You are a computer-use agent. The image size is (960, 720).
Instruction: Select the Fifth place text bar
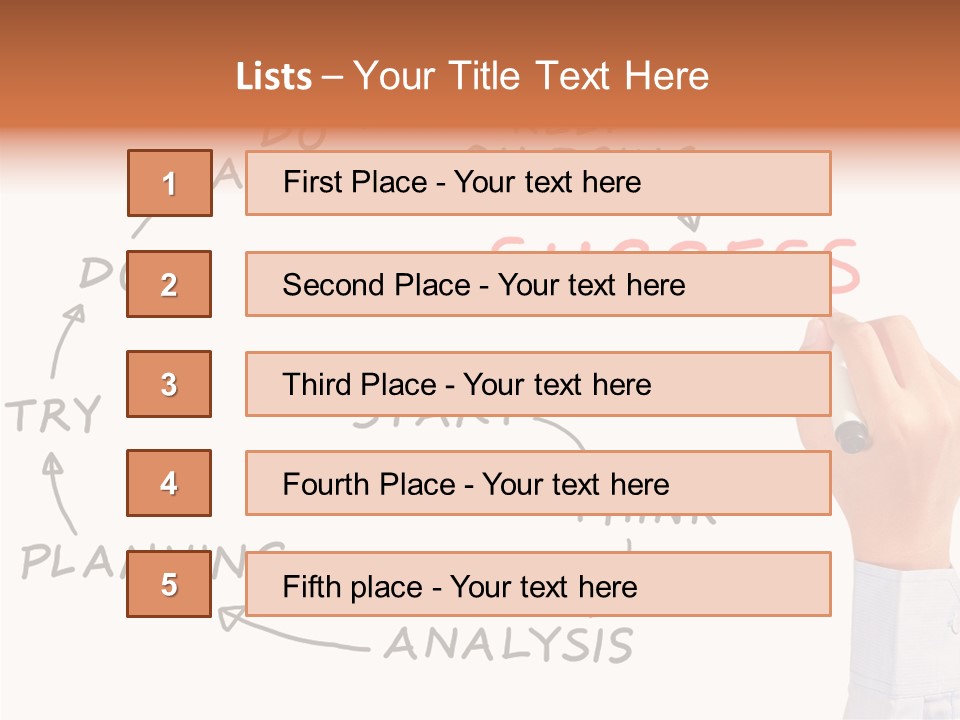[538, 583]
